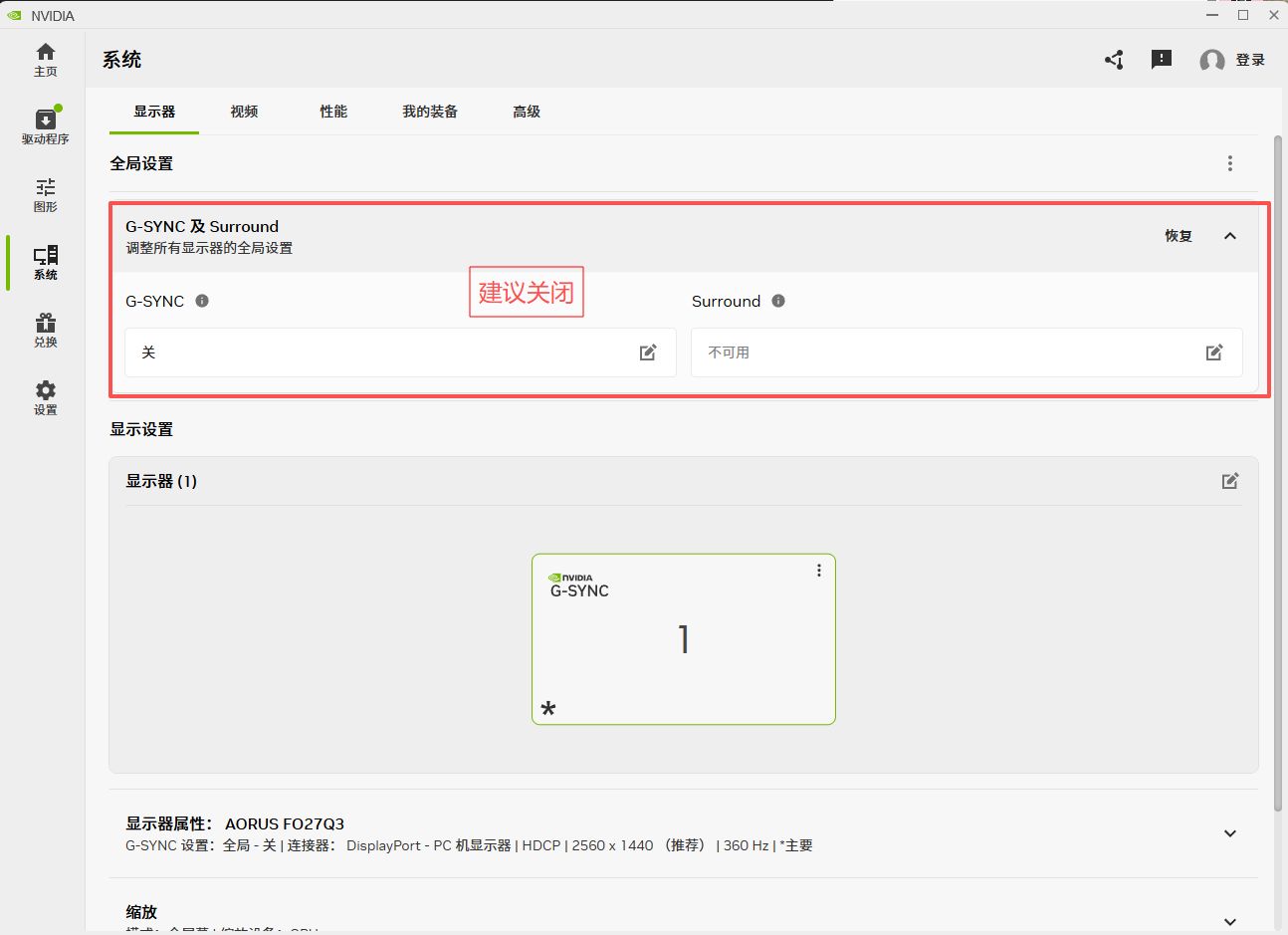Image resolution: width=1288 pixels, height=935 pixels.
Task: Collapse the G-SYNC 及 Surround section
Action: click(1230, 236)
